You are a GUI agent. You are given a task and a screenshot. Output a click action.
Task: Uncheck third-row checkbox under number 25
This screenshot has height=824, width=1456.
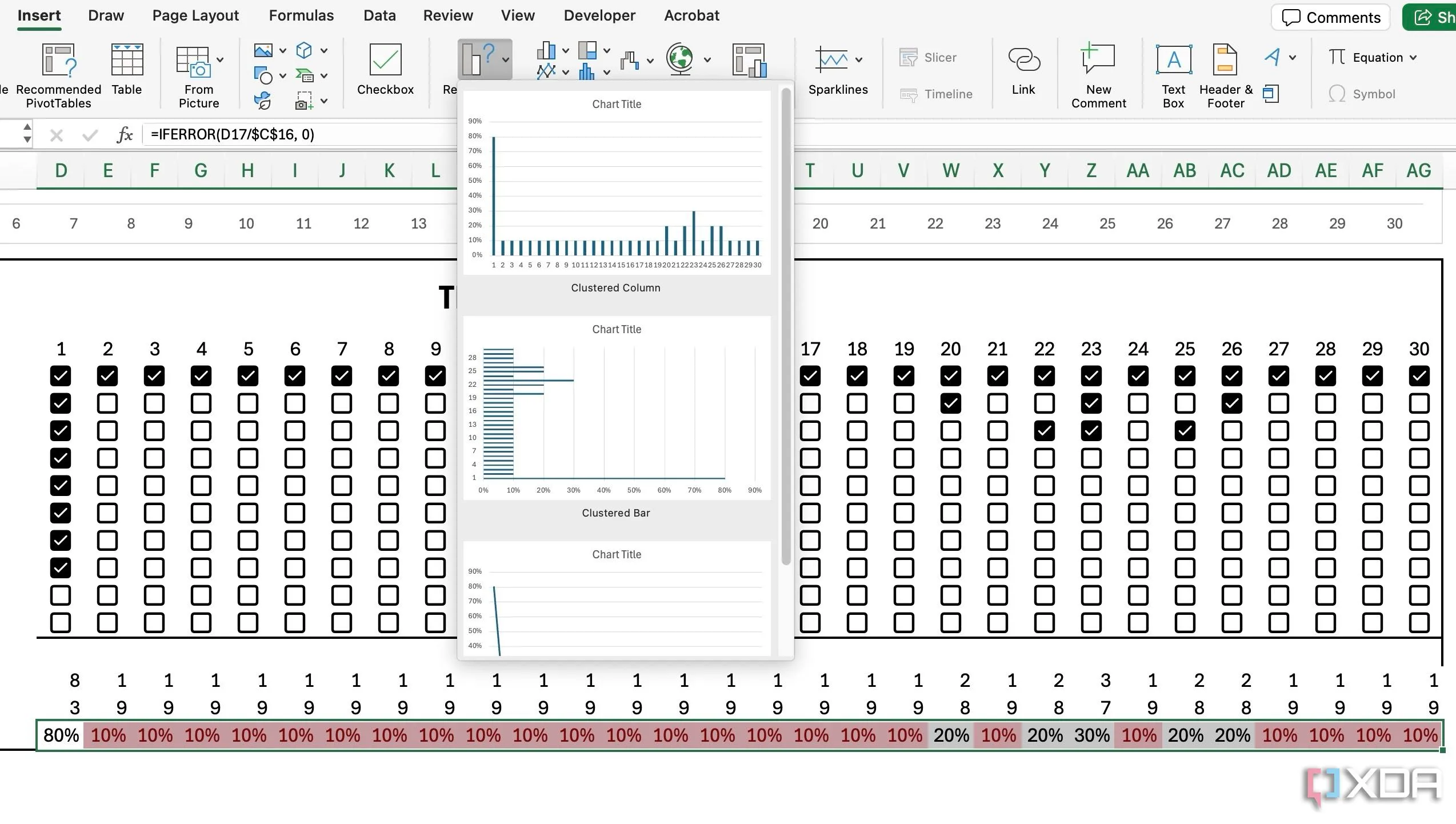pyautogui.click(x=1185, y=431)
